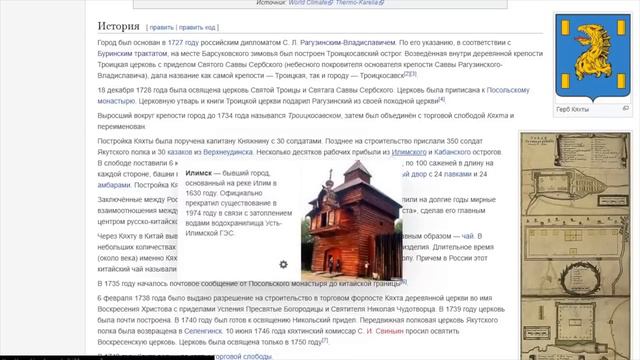Open the preview popup settings gear
The image size is (640, 360).
(x=283, y=264)
